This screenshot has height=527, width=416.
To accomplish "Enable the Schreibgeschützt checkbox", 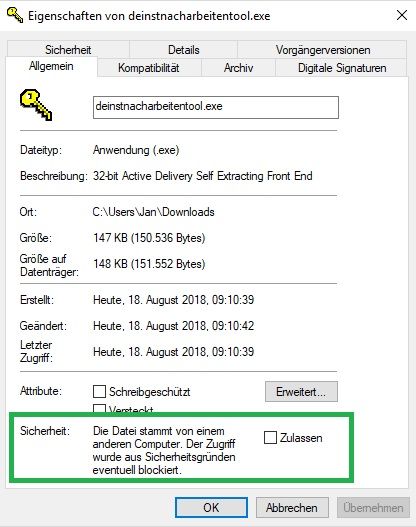I will coord(99,392).
